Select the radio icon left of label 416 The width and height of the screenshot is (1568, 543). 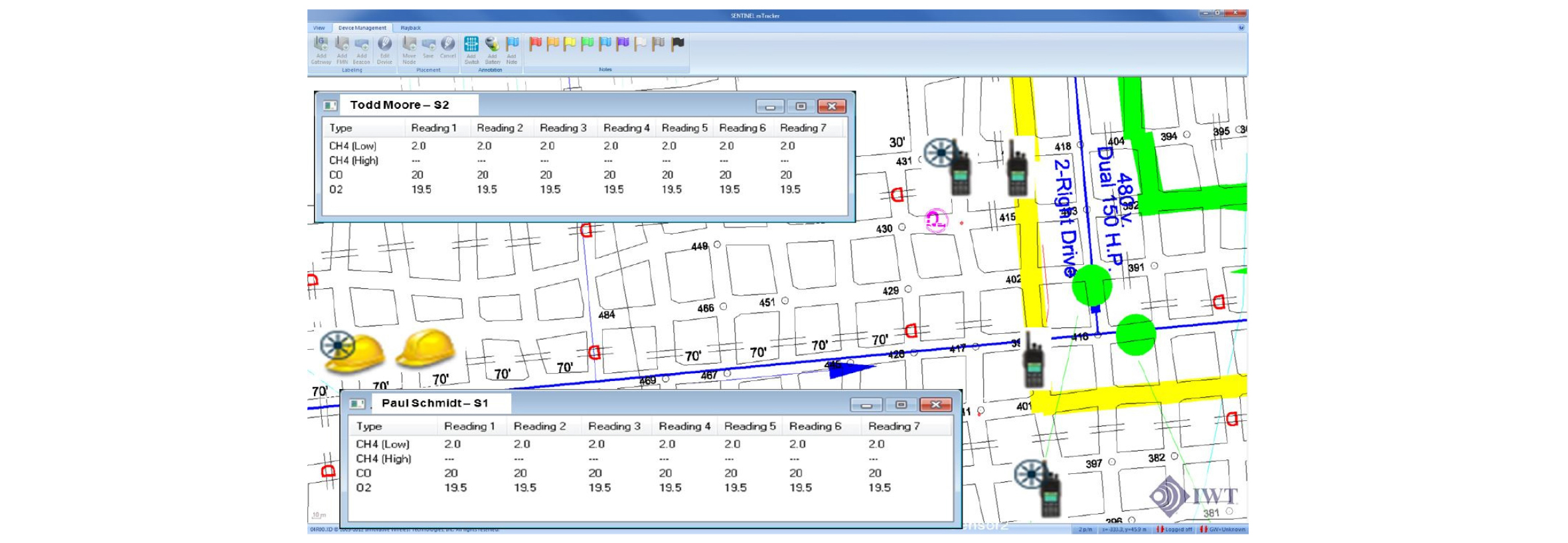(x=1034, y=360)
